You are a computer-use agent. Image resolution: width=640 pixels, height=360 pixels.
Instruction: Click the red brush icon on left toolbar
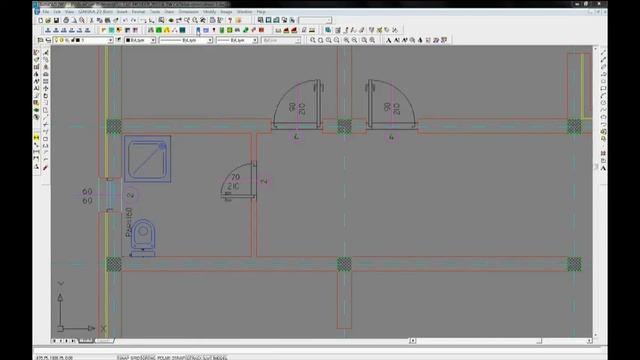click(45, 168)
